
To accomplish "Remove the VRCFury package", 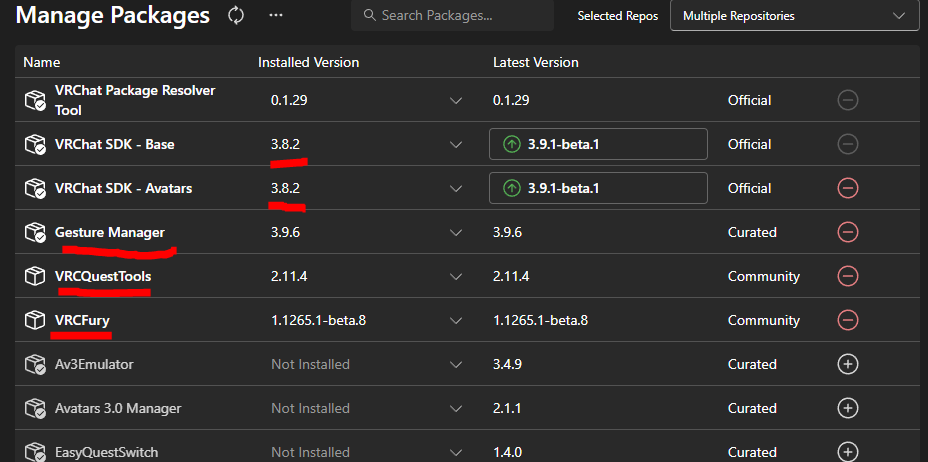I will pyautogui.click(x=848, y=320).
